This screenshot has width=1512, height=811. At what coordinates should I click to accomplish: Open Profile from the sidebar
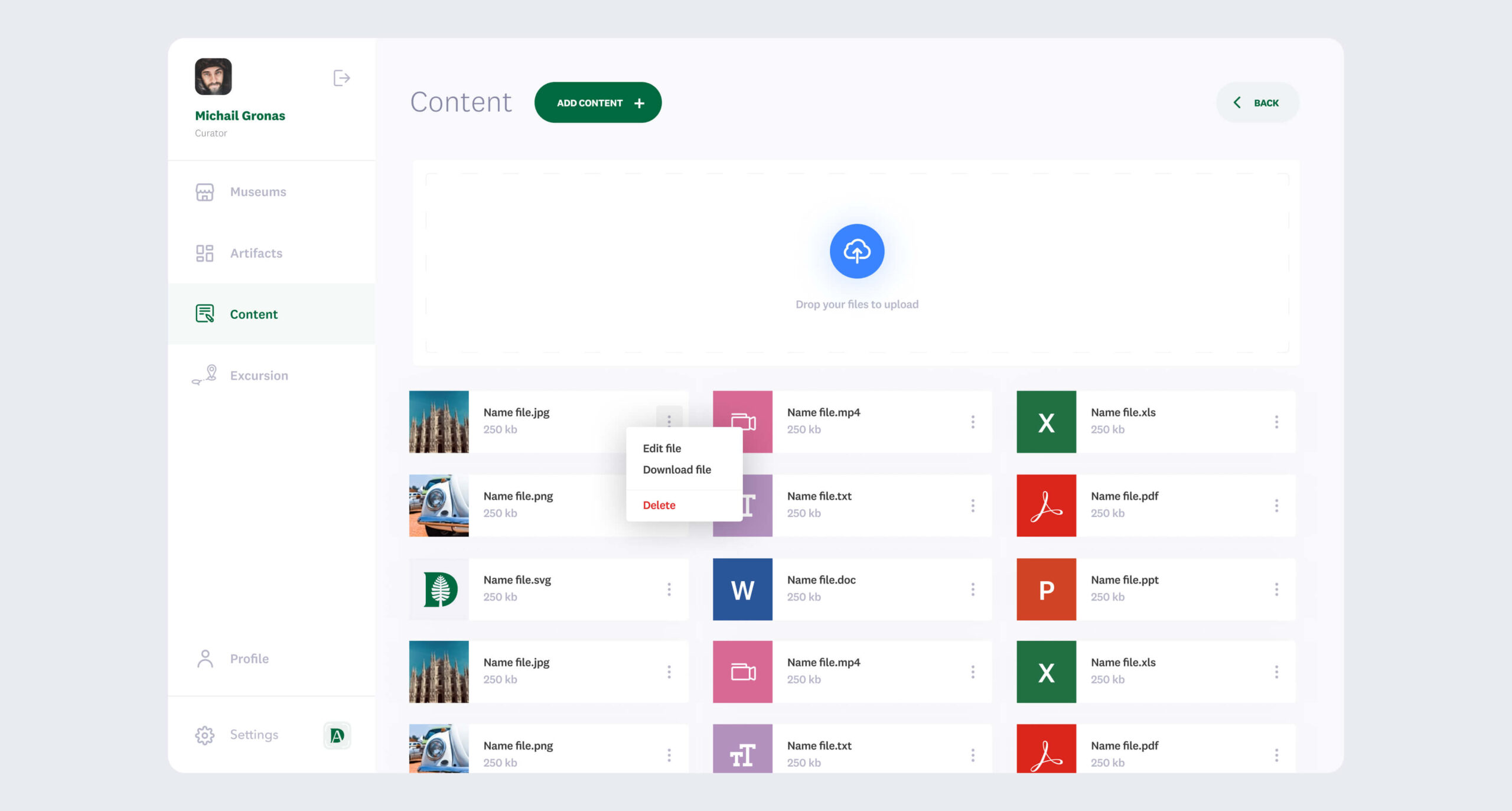[x=249, y=659]
